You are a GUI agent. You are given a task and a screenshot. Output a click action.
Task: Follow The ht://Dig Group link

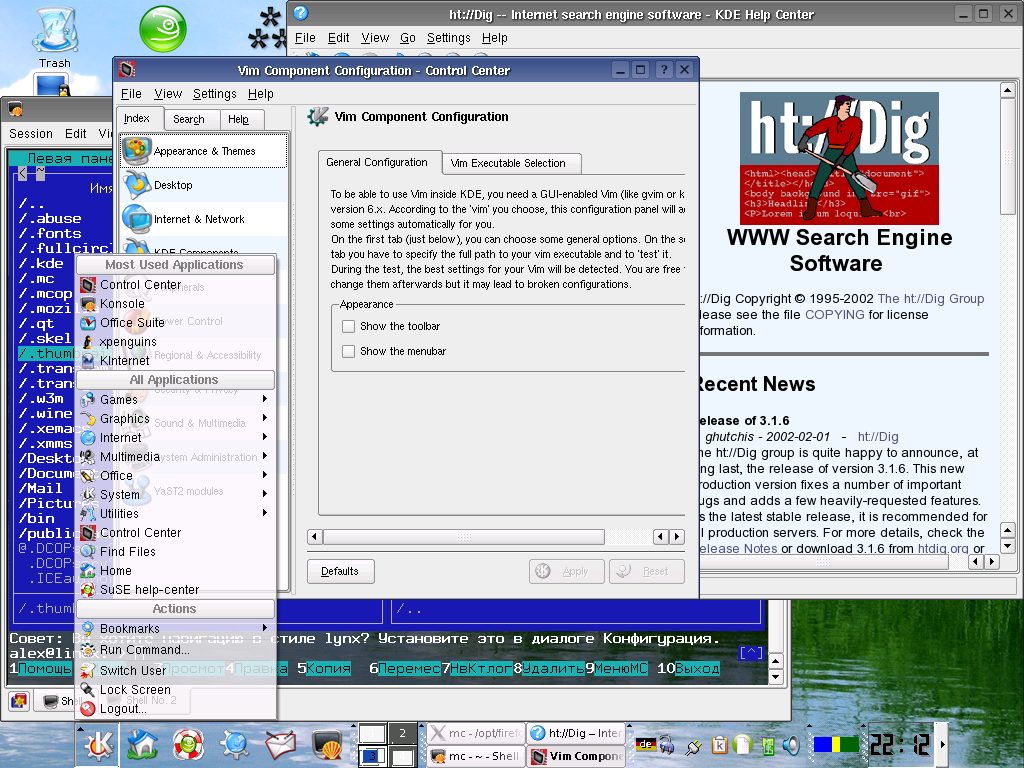tap(931, 298)
